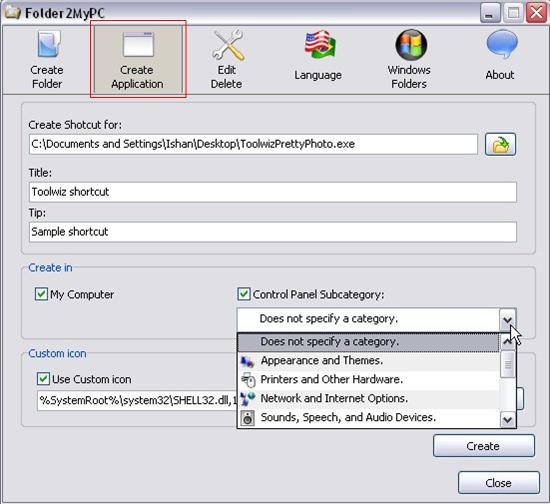Image resolution: width=550 pixels, height=504 pixels.
Task: Open the Windows Folders icon
Action: [x=411, y=45]
